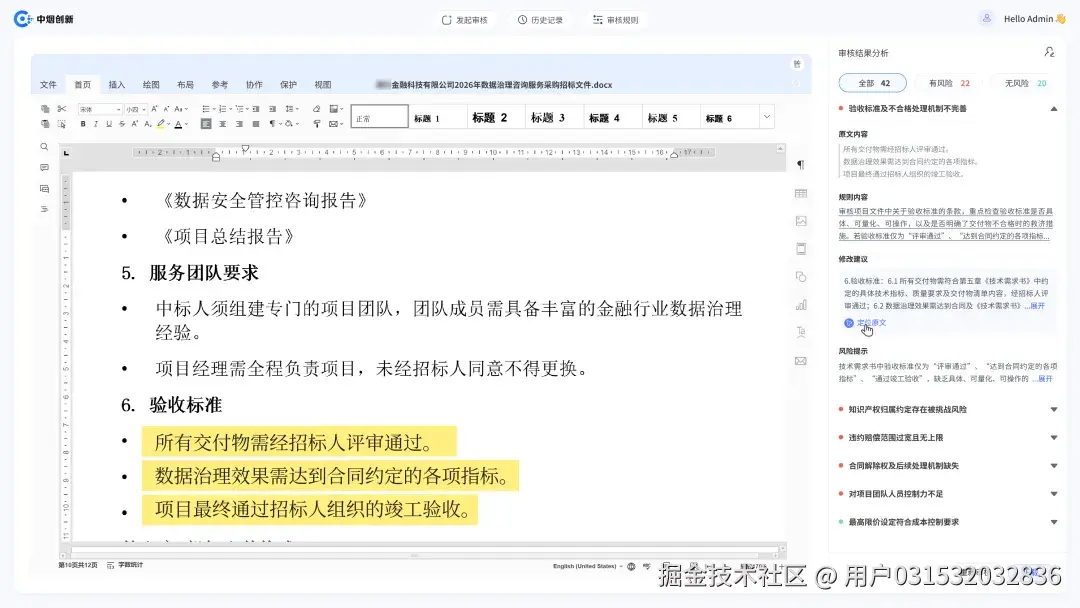Click the underline formatting icon
The image size is (1080, 608).
coord(109,122)
